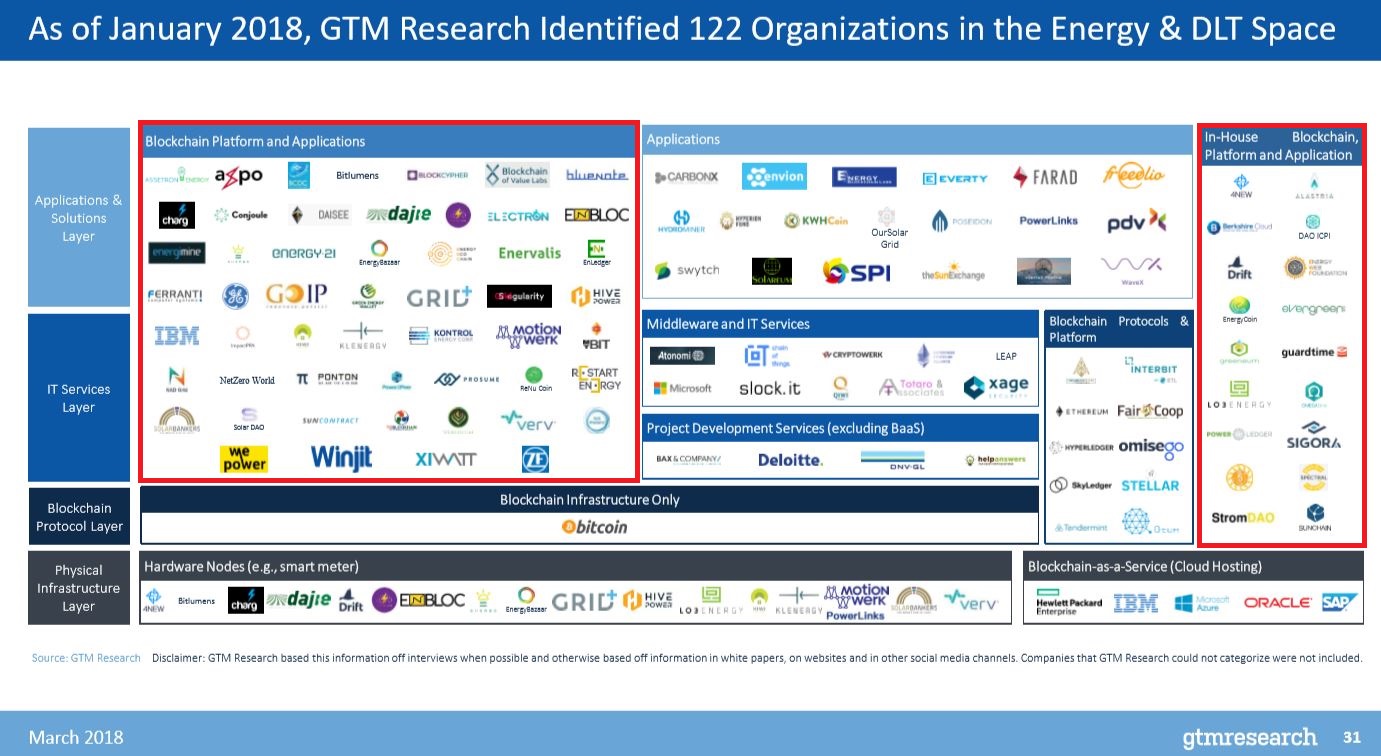Click the slock.it logo

(770, 388)
